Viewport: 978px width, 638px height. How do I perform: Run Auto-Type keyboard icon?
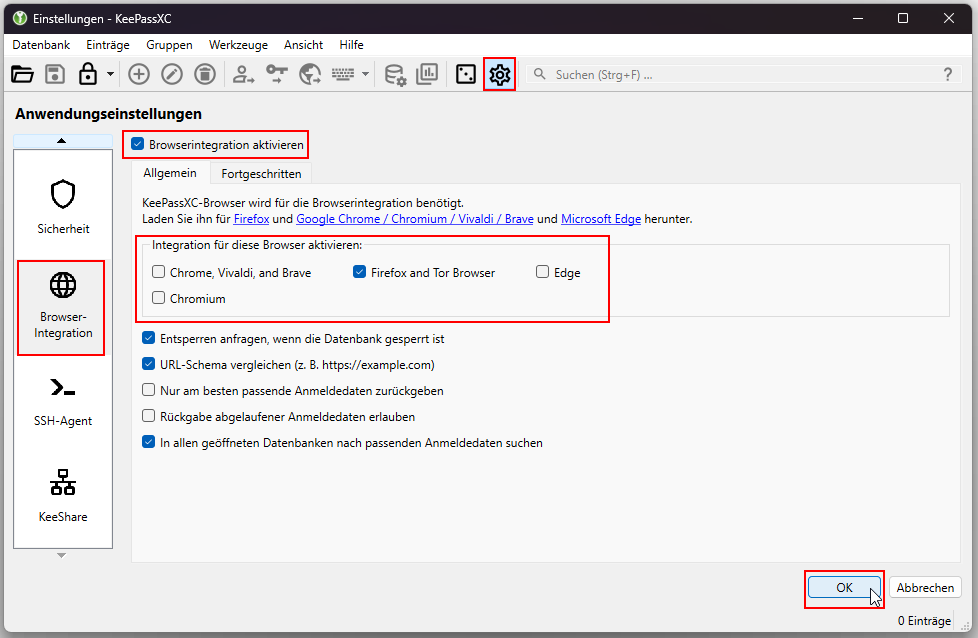[x=343, y=74]
